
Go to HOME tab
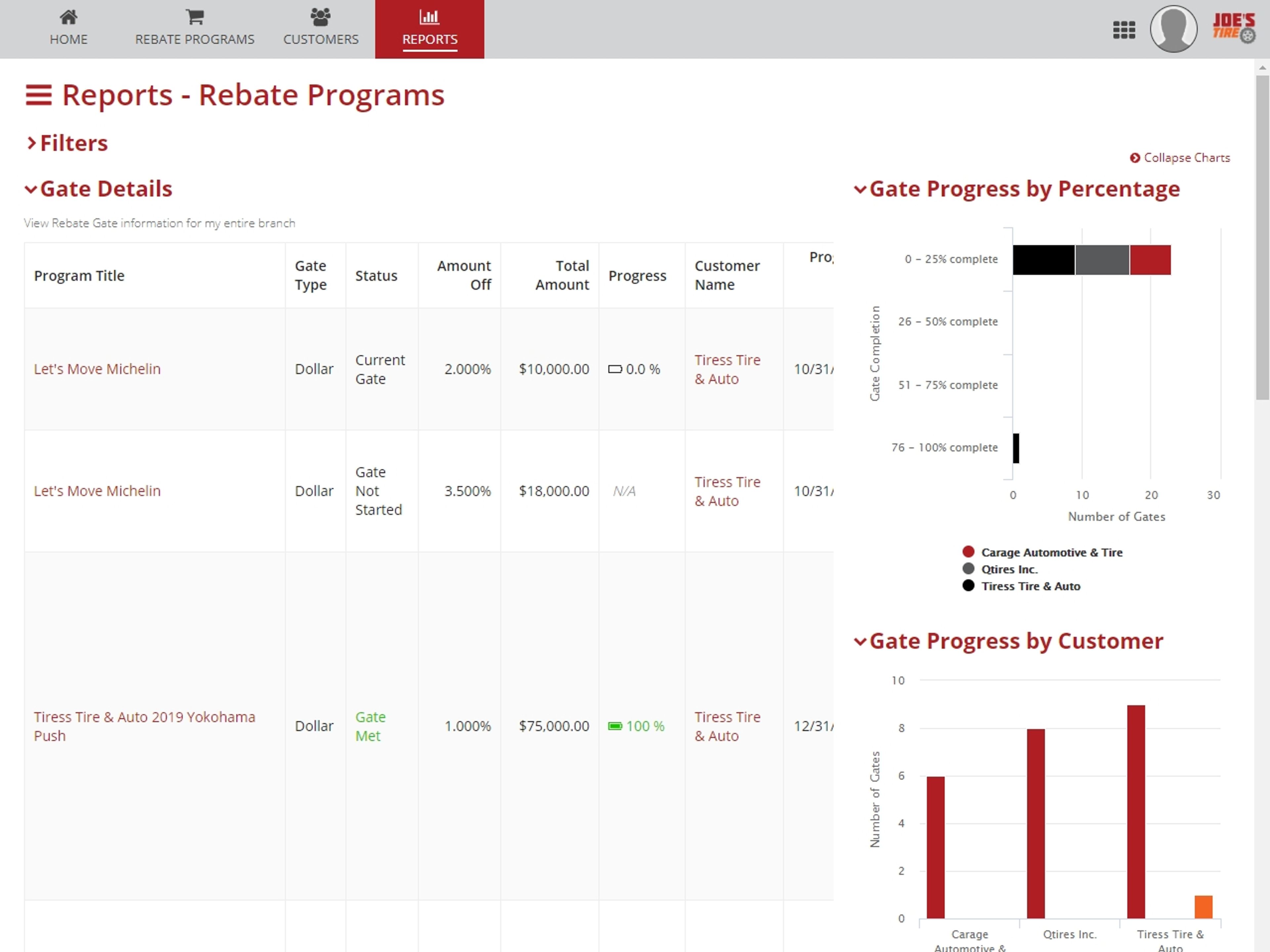(68, 29)
